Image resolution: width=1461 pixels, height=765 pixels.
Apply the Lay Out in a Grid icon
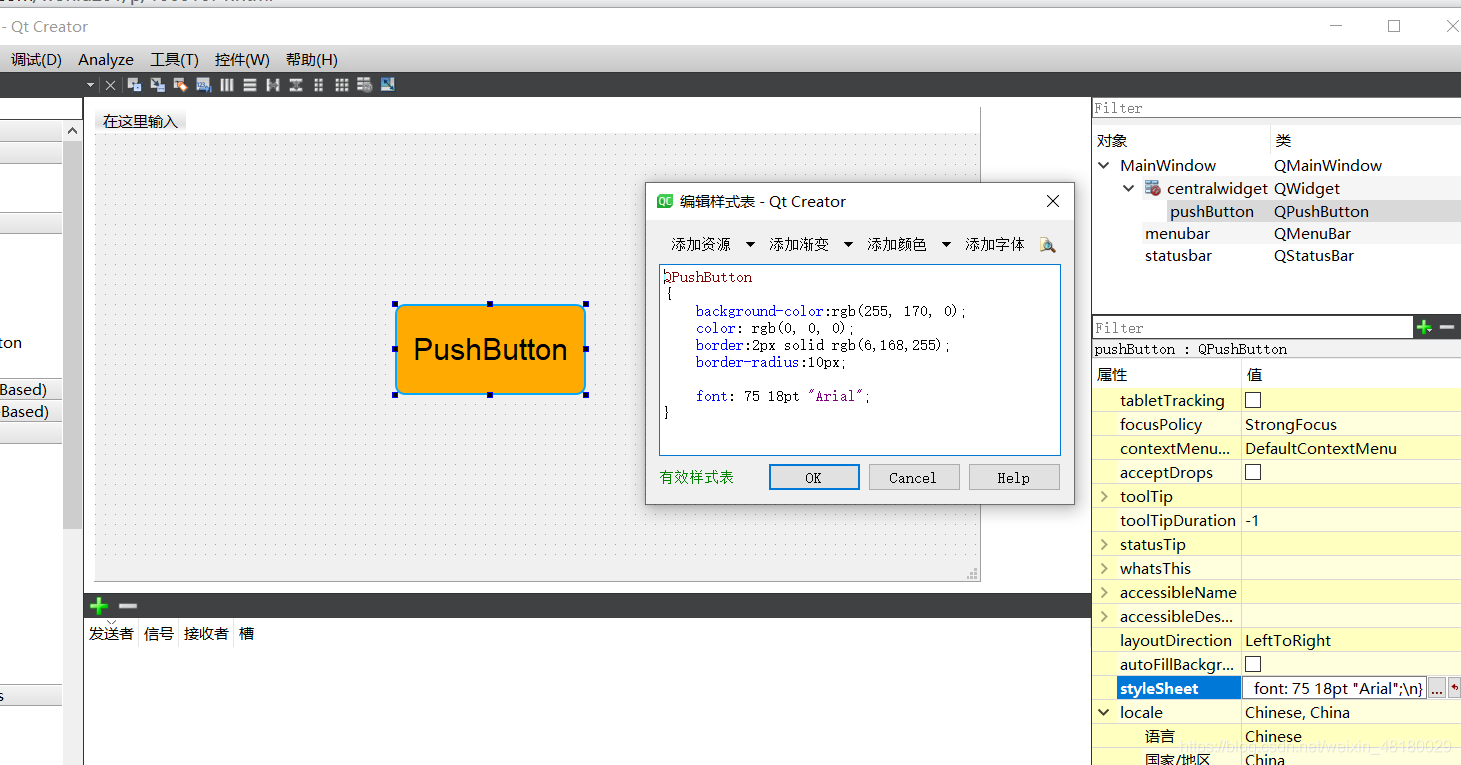pos(342,85)
